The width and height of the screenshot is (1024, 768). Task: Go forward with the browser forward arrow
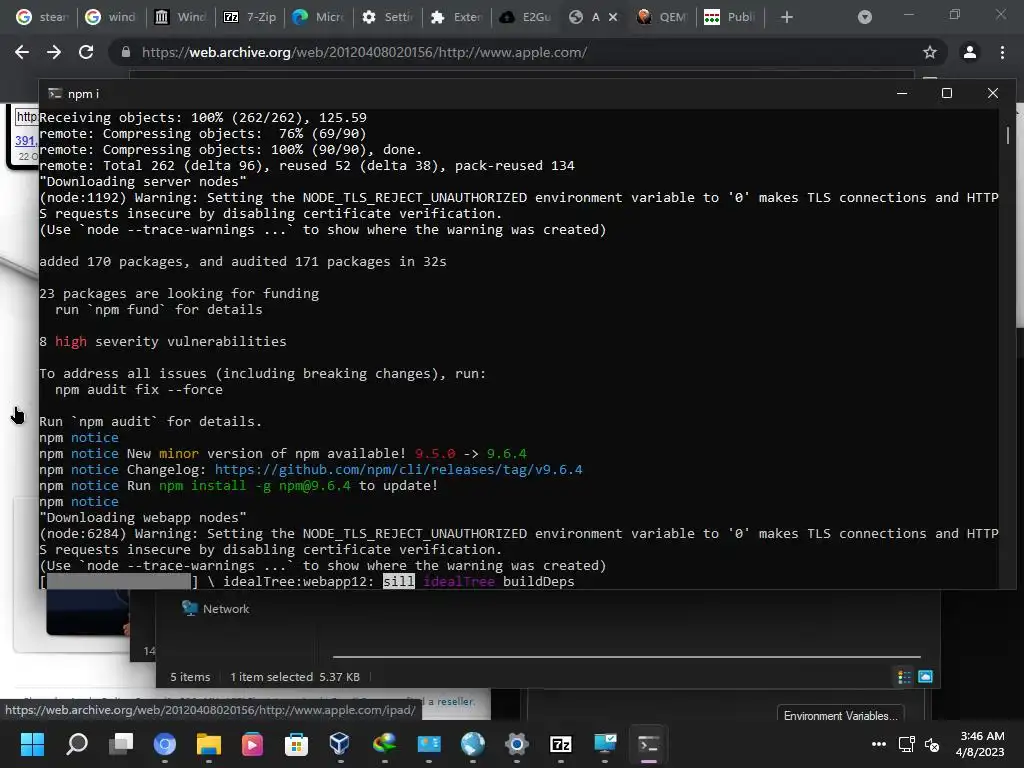pos(54,52)
